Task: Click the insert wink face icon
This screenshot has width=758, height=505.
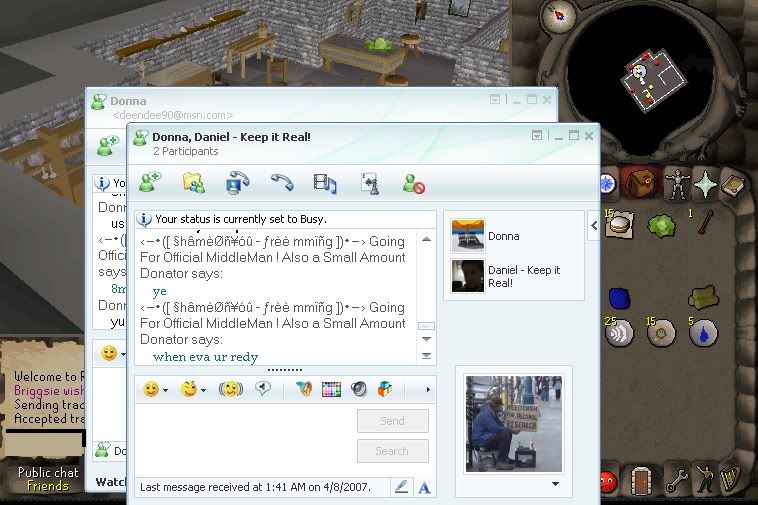Action: point(189,389)
